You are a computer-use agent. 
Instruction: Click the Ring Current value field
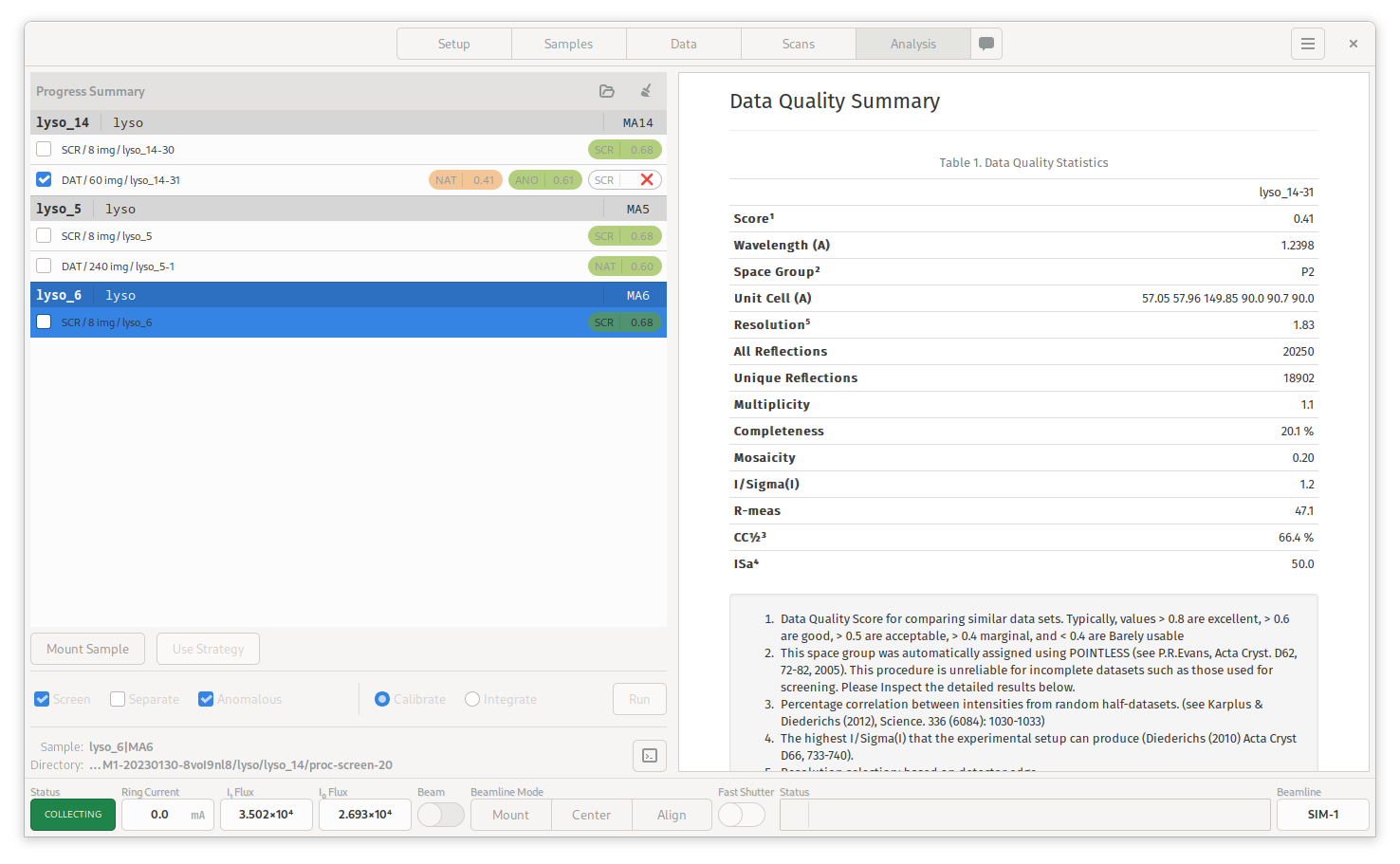point(168,815)
